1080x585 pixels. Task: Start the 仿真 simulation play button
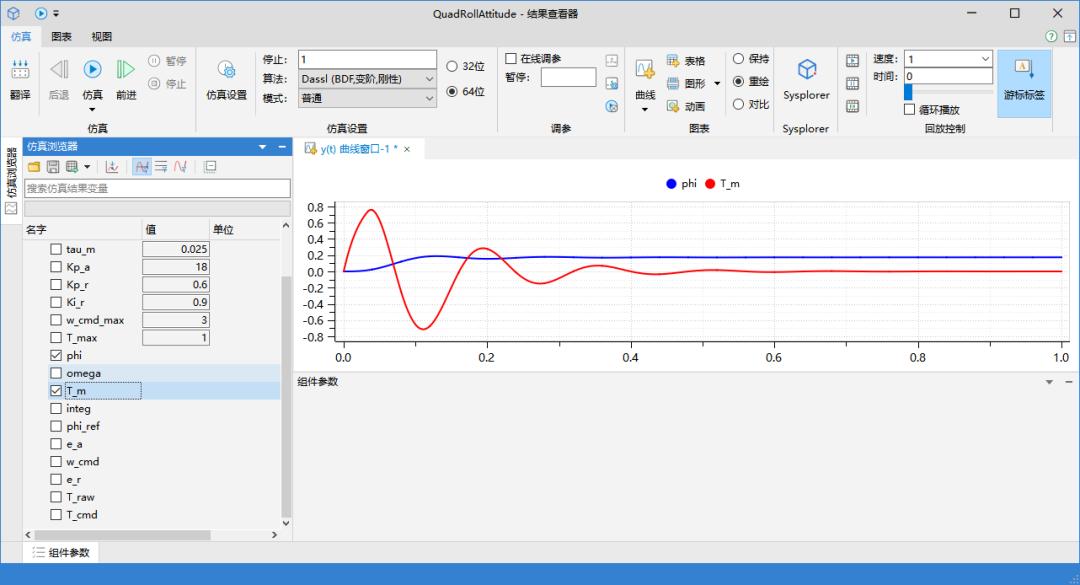92,69
